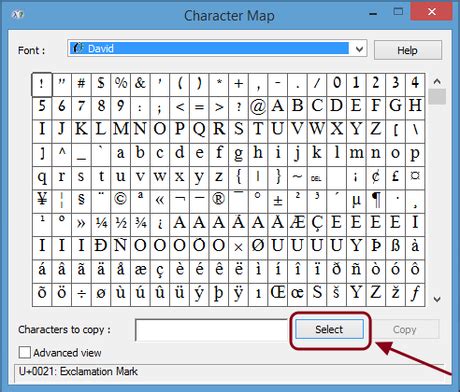Select the ampersand & character

point(140,85)
